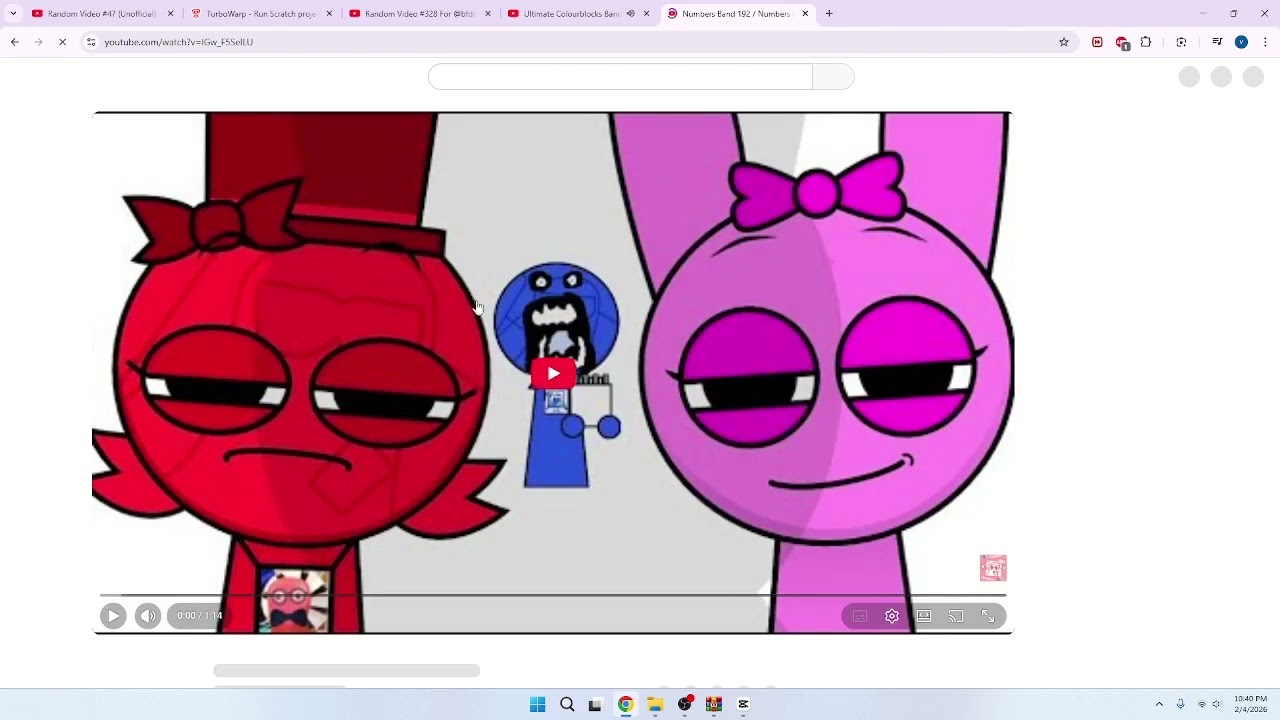
Task: Open the Extensions puzzle menu
Action: 1146,42
